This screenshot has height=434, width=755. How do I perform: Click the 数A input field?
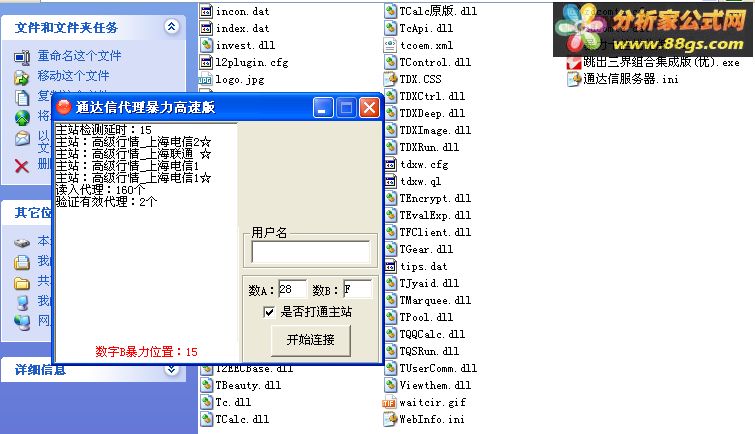click(x=292, y=289)
